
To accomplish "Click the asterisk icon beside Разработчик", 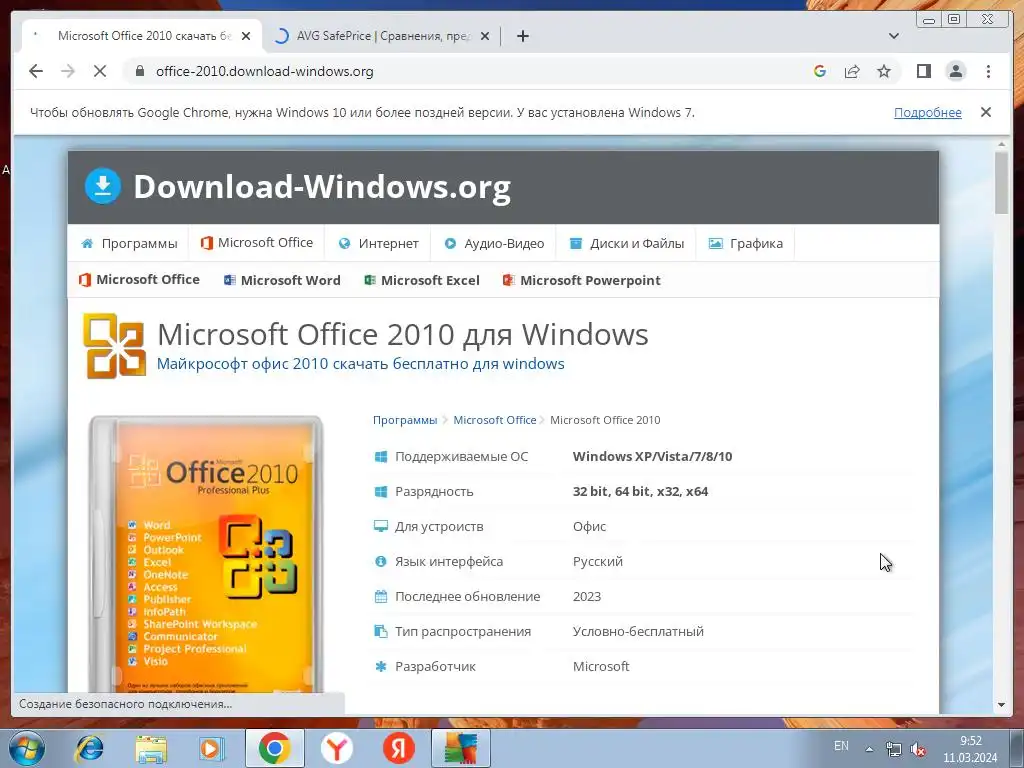I will pyautogui.click(x=381, y=666).
